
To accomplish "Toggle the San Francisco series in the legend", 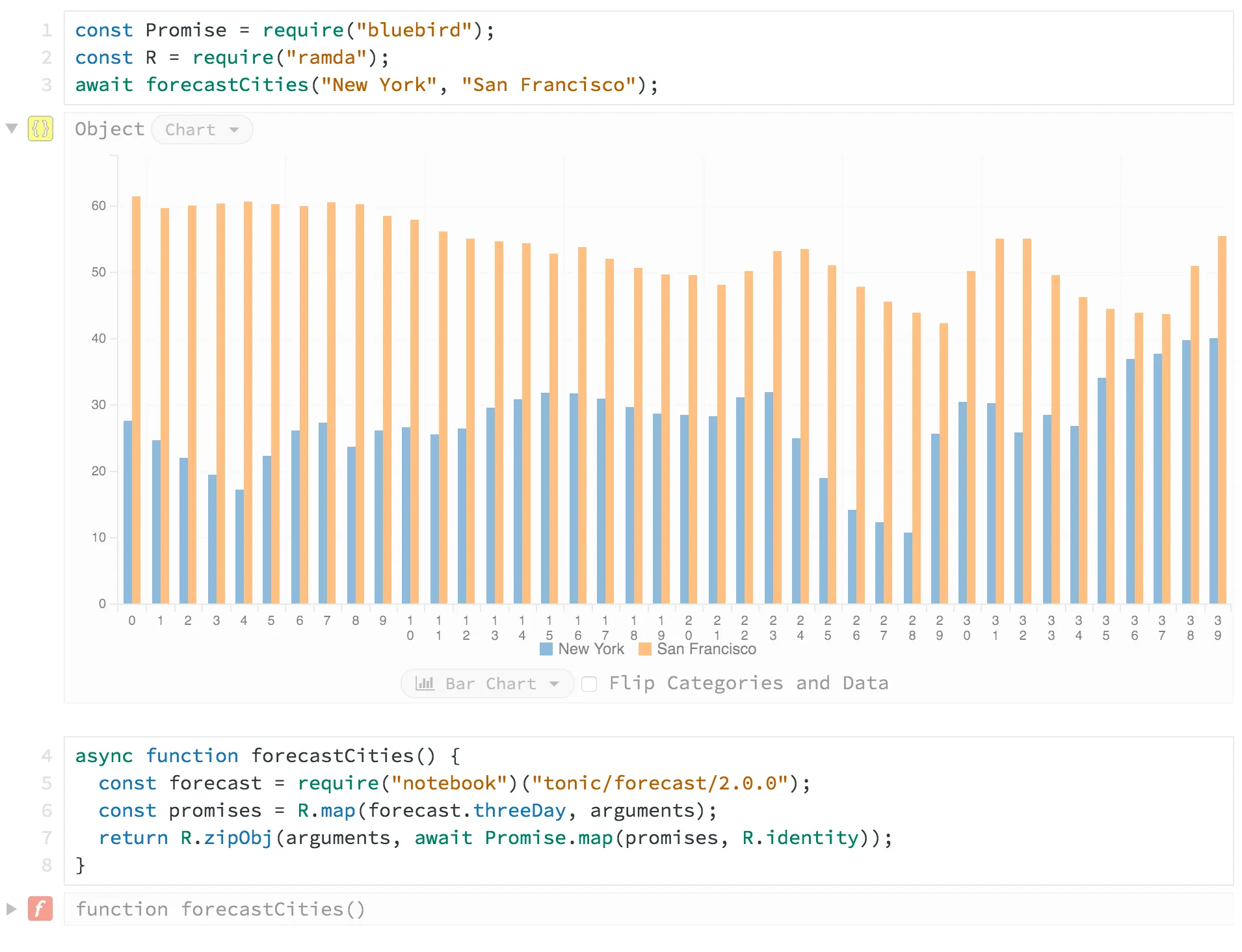I will [706, 648].
